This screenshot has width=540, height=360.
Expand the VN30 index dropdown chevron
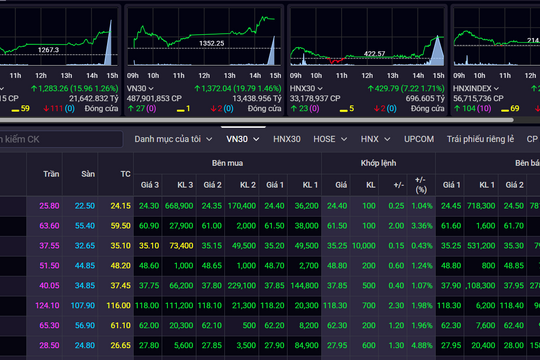click(x=150, y=89)
